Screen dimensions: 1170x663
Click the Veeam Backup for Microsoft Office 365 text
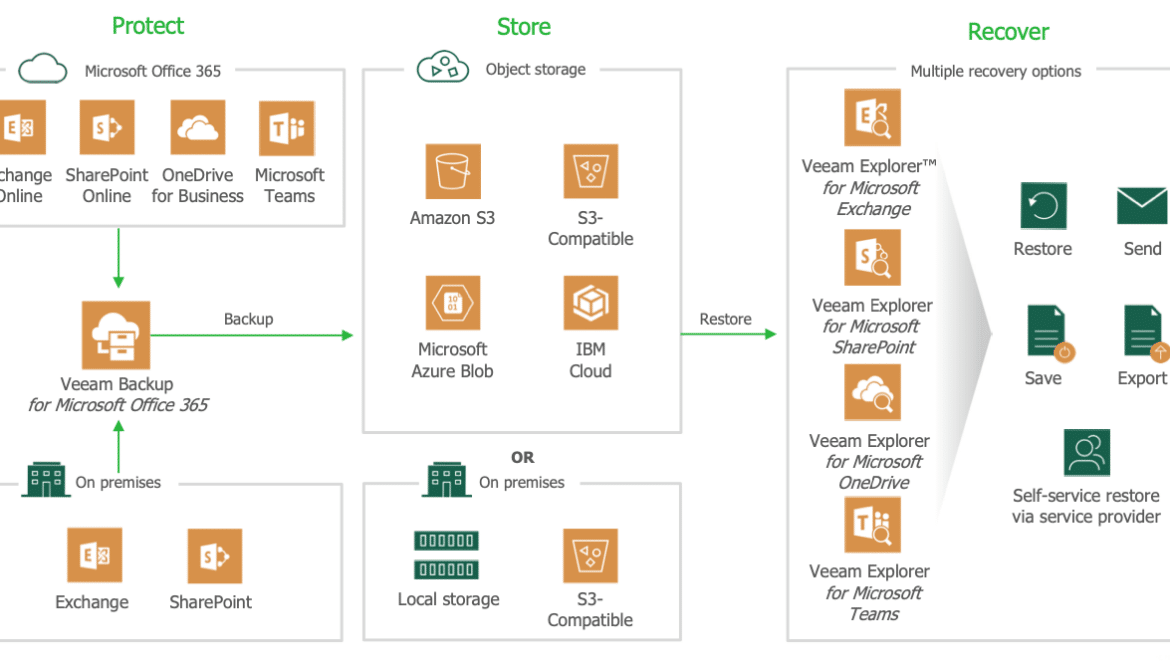click(x=117, y=395)
